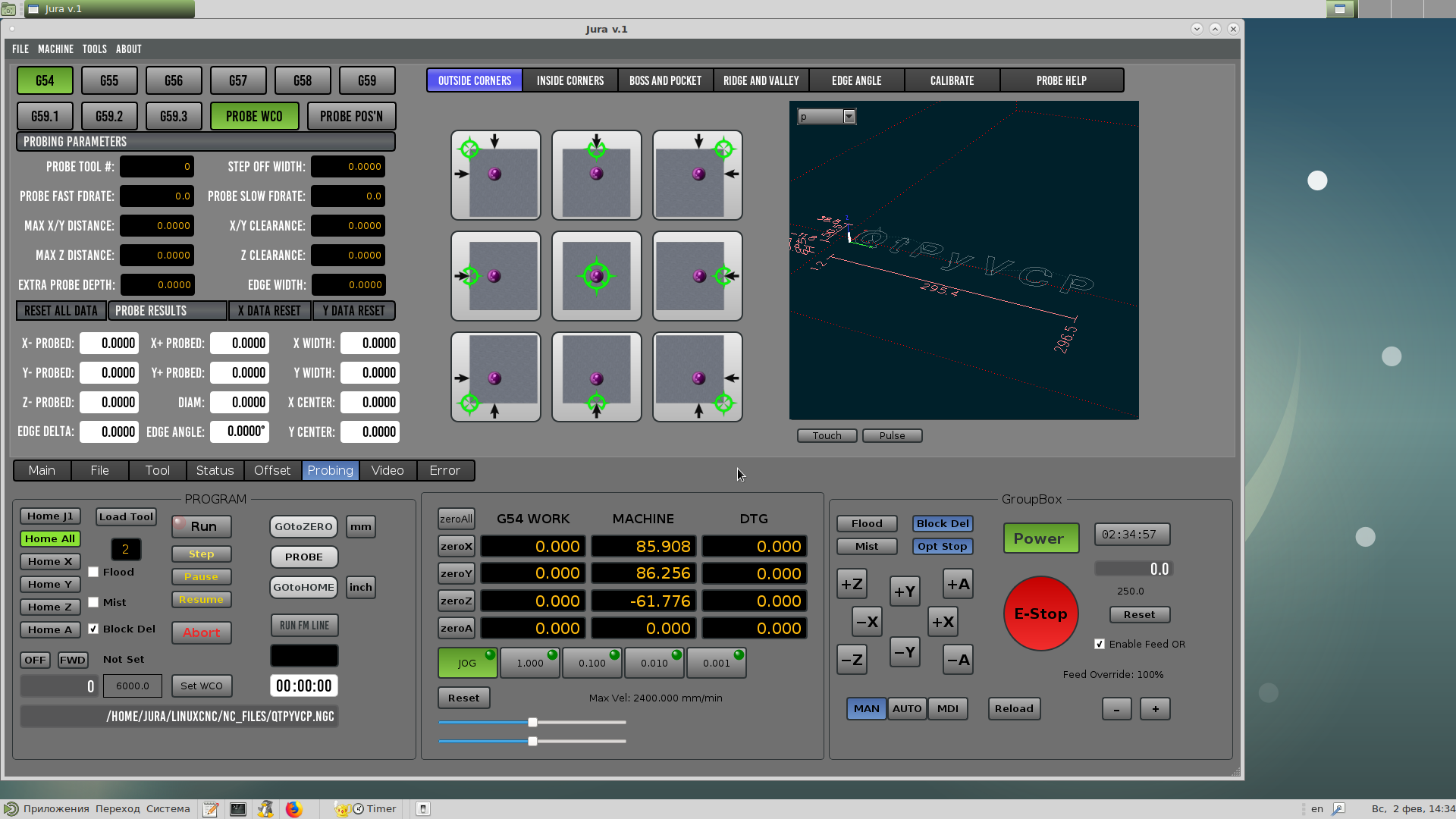Increase feed override with + button
The height and width of the screenshot is (819, 1456).
pos(1155,709)
